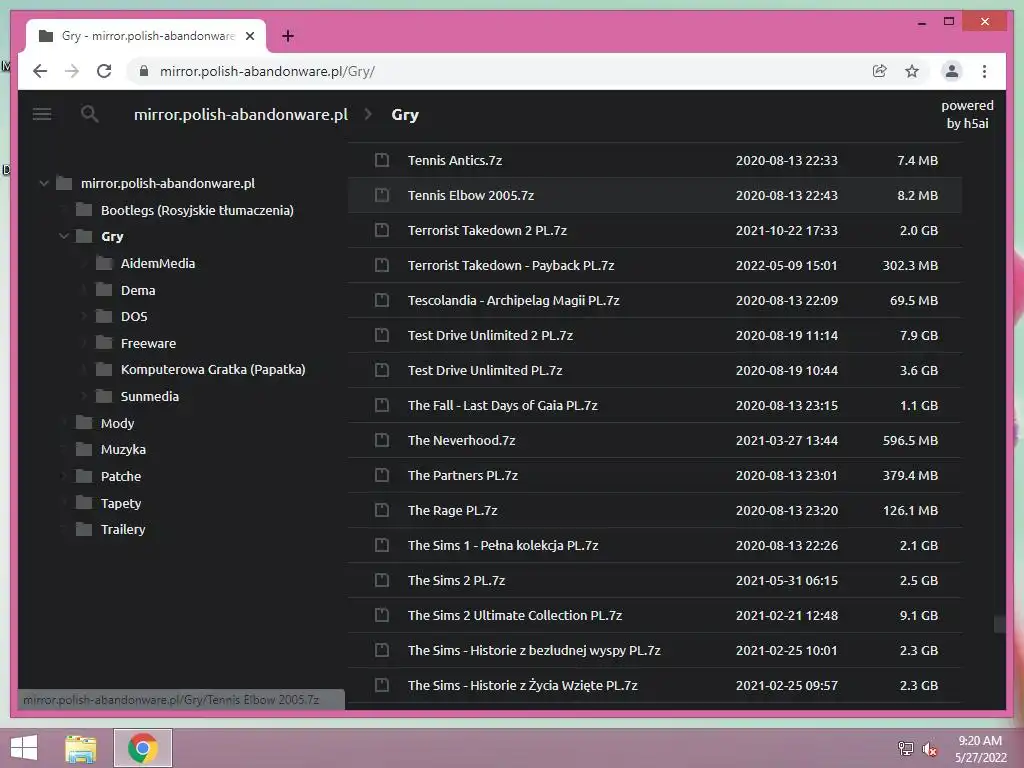The image size is (1024, 768).
Task: Click the file icon next to The Neverhood.7z
Action: click(x=382, y=440)
